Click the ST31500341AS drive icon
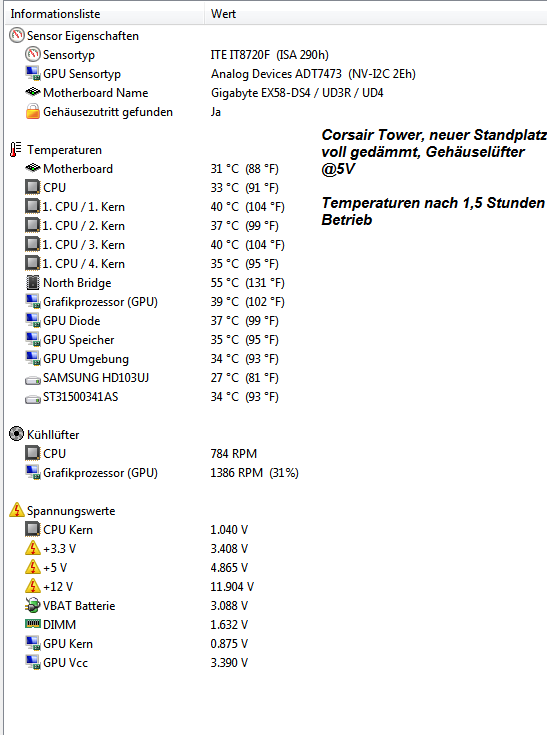547x735 pixels. [33, 399]
